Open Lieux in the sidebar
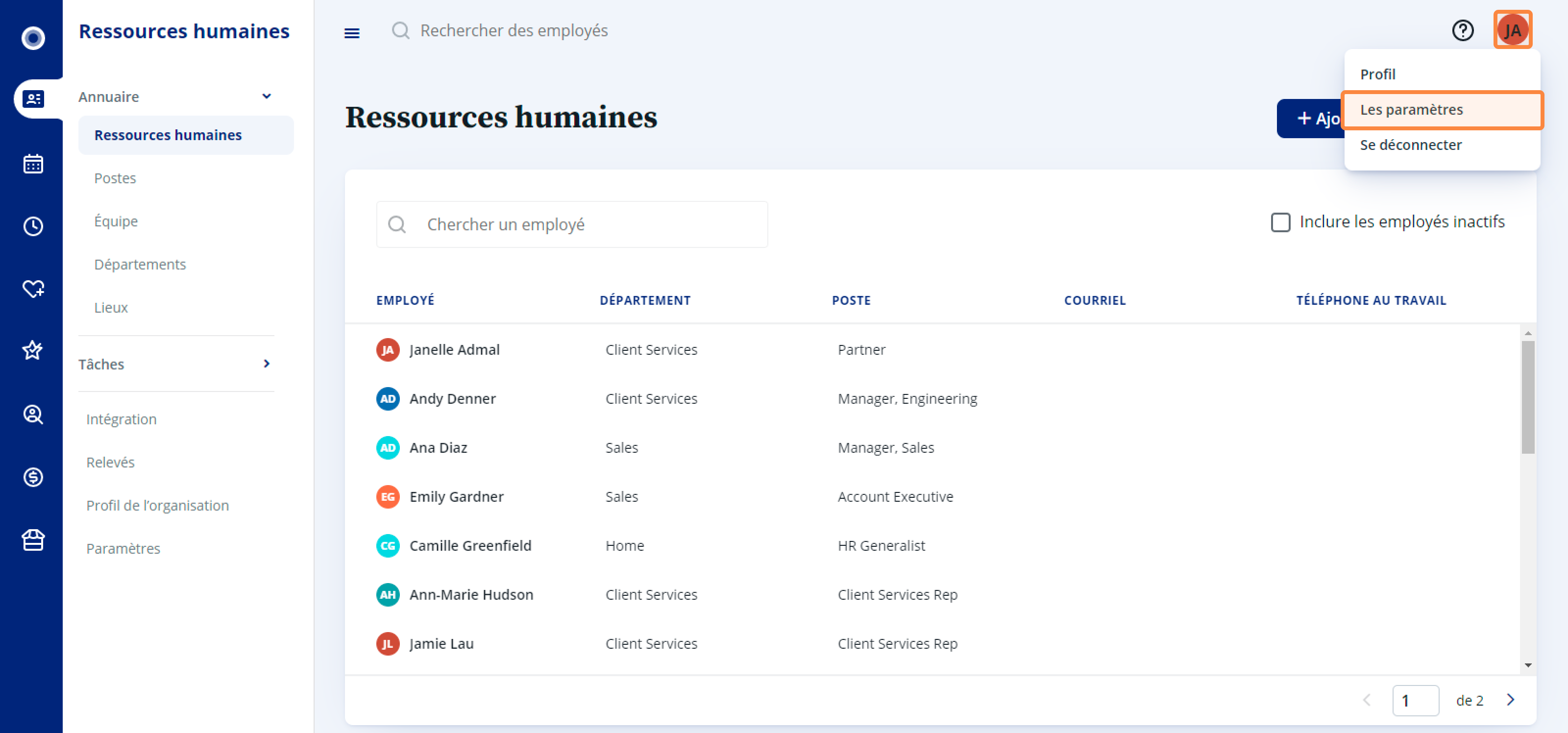The width and height of the screenshot is (1568, 733). [111, 307]
